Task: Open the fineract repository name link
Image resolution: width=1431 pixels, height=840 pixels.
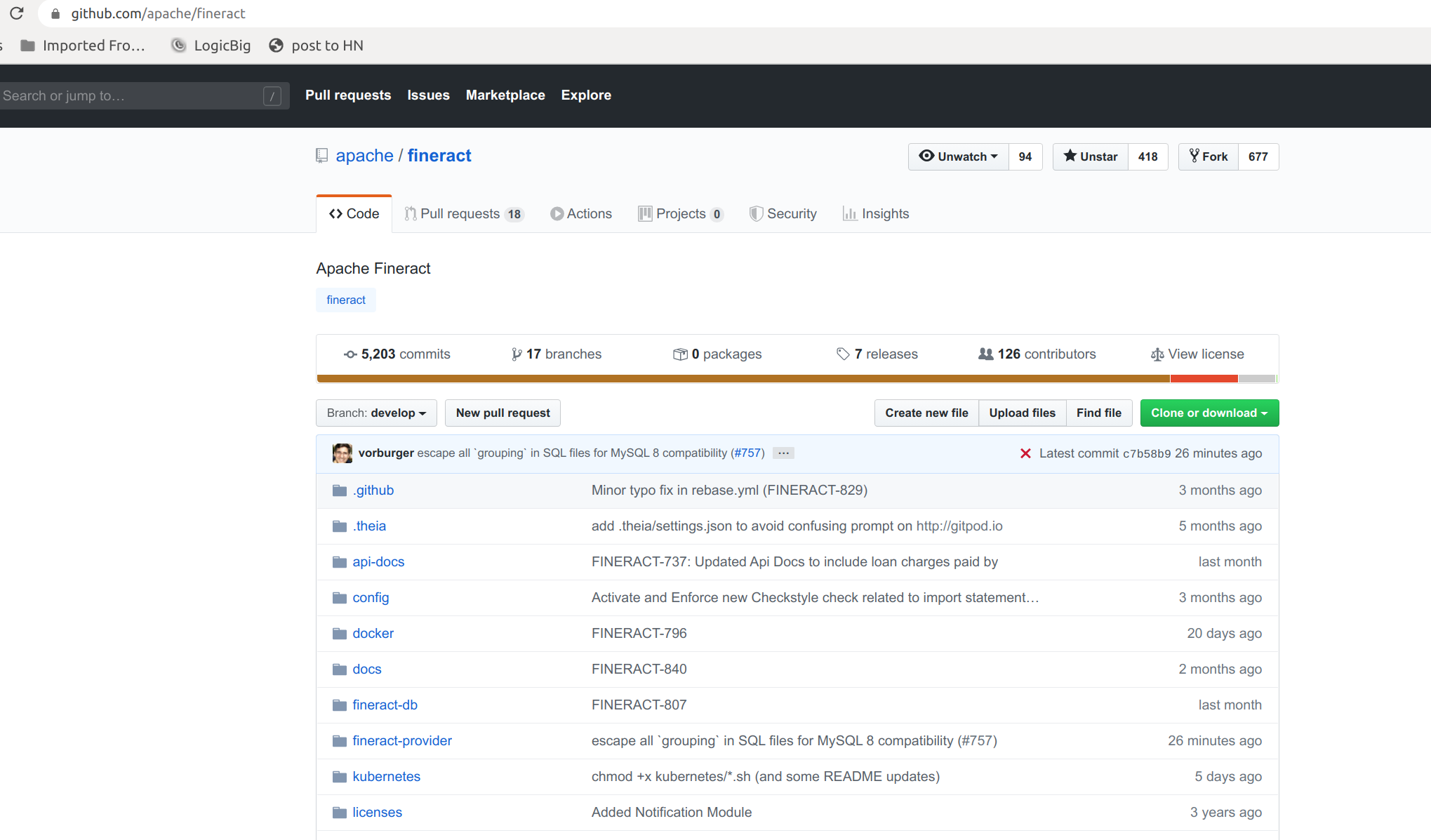Action: [439, 156]
